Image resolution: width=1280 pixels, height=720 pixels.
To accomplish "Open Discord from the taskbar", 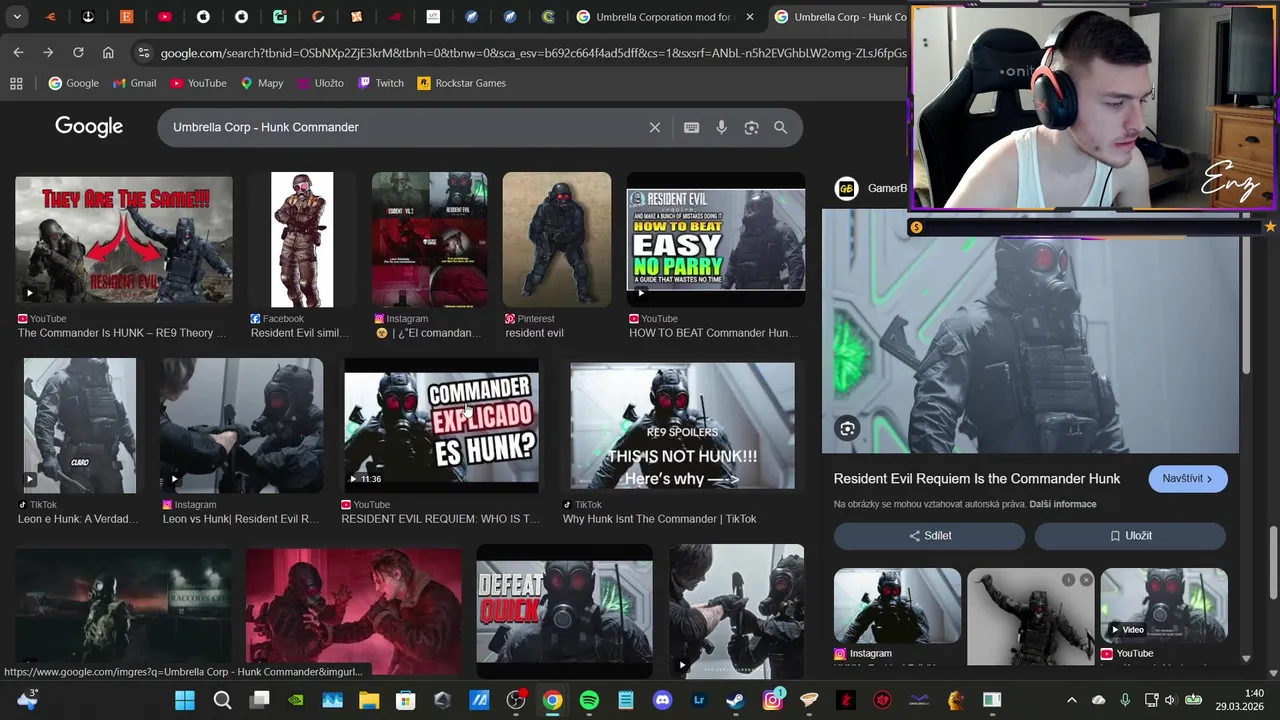I will [x=662, y=700].
